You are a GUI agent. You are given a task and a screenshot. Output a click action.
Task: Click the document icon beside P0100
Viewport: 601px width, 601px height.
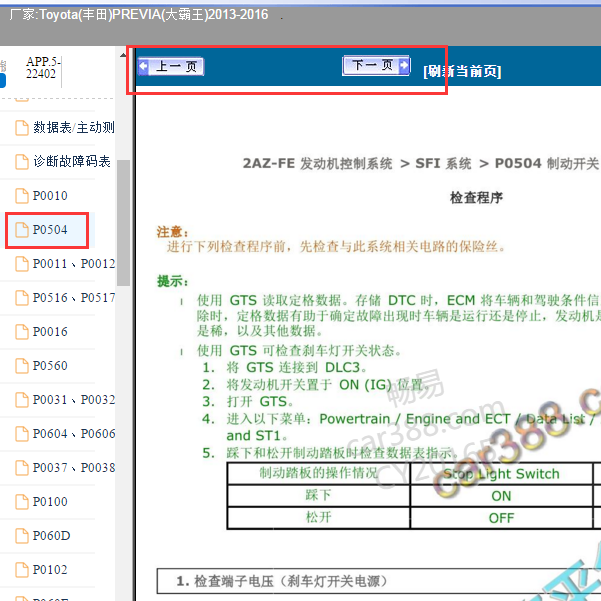[22, 502]
